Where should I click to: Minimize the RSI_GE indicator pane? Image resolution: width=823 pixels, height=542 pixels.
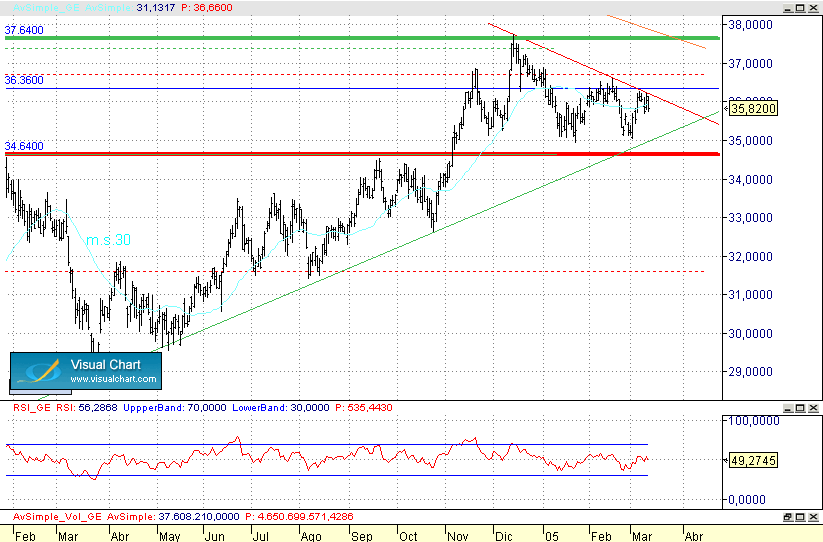click(788, 408)
